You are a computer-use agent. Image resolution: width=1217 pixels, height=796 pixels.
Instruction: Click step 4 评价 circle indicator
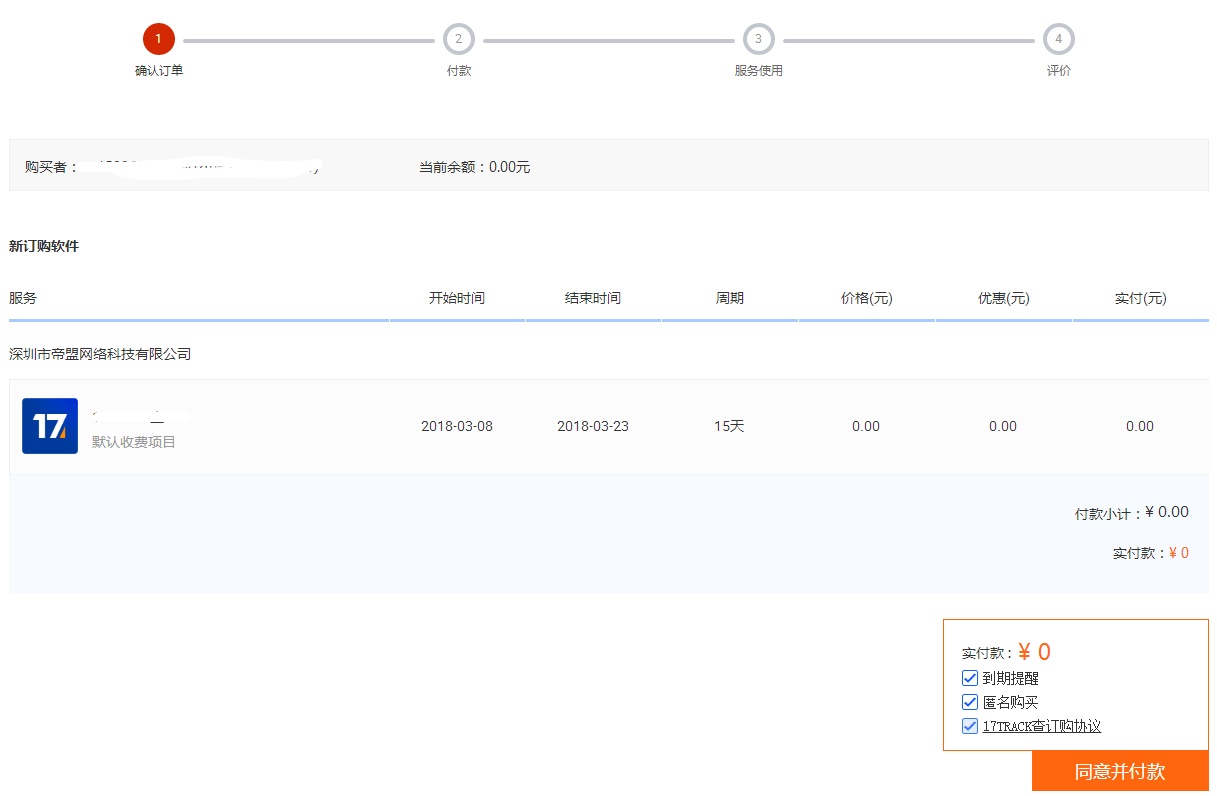click(x=1058, y=38)
